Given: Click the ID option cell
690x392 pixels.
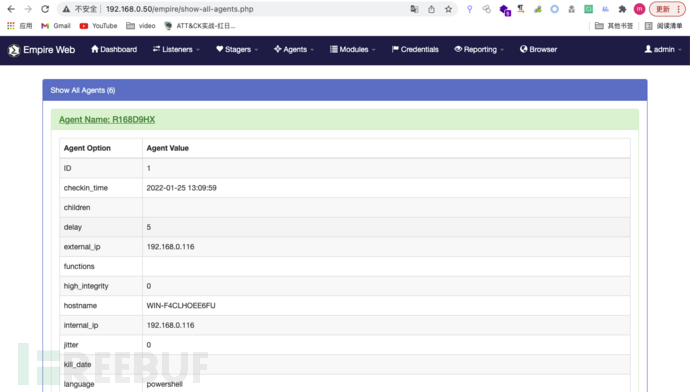Looking at the screenshot, I should click(x=101, y=168).
